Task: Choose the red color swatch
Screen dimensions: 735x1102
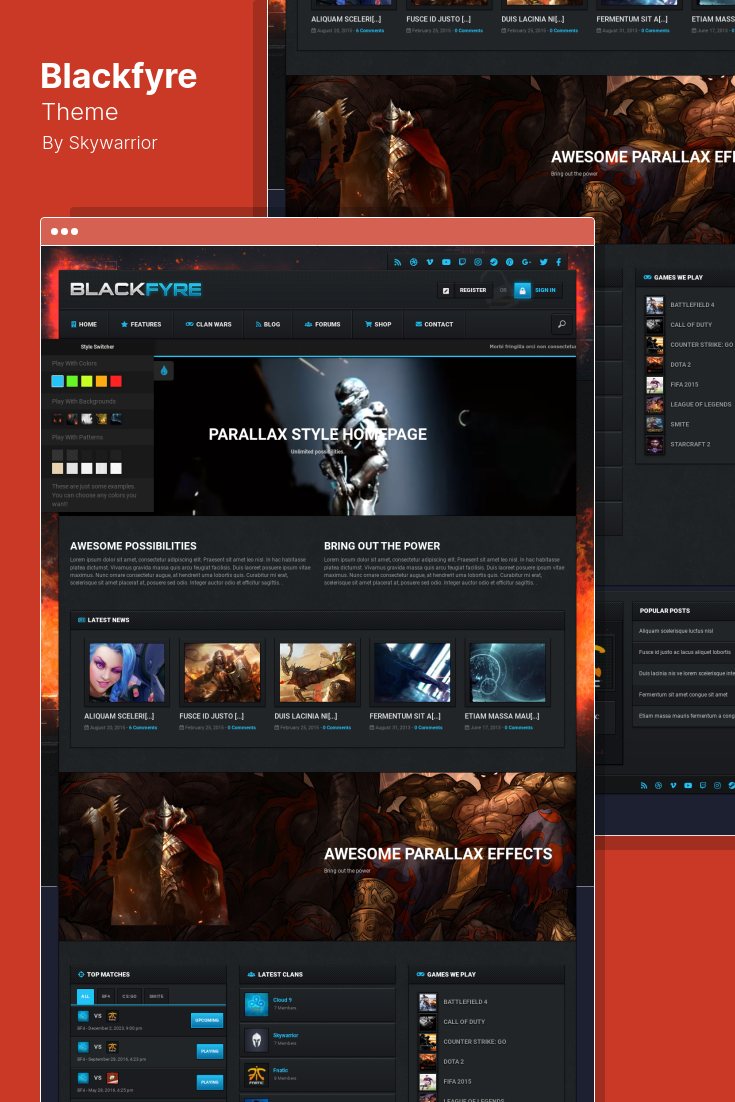Action: click(x=116, y=381)
